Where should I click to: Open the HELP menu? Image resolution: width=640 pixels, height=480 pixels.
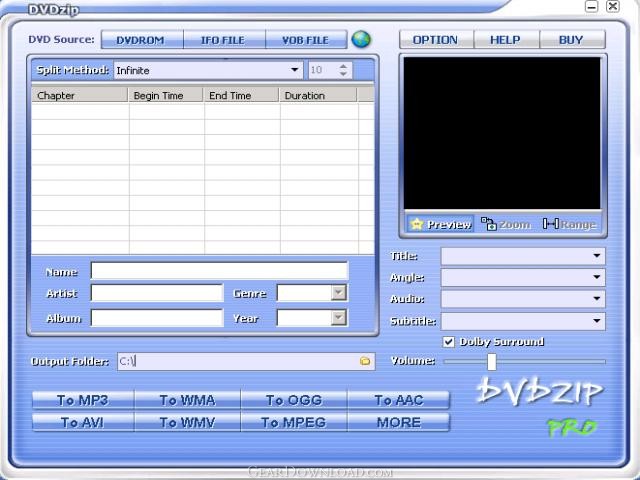tap(506, 40)
